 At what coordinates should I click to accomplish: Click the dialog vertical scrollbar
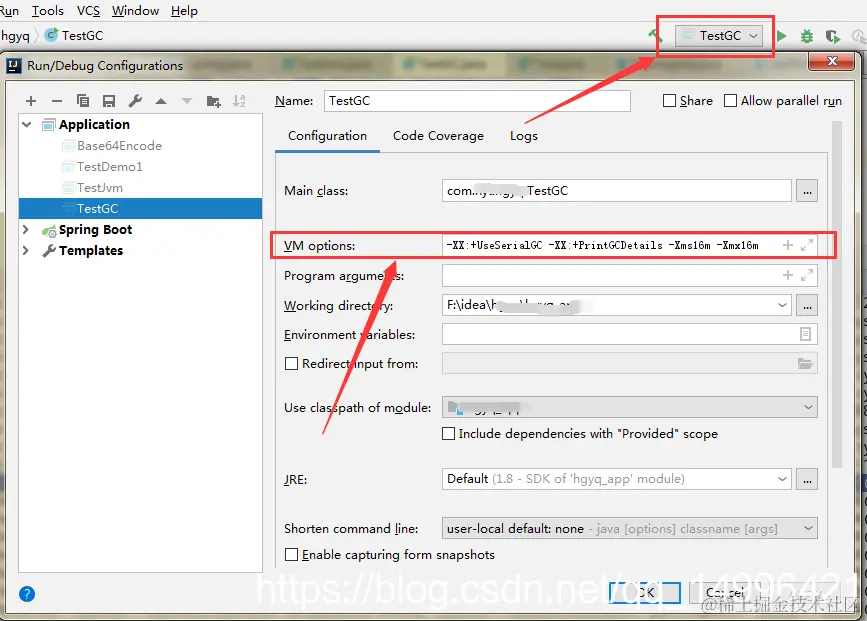836,293
